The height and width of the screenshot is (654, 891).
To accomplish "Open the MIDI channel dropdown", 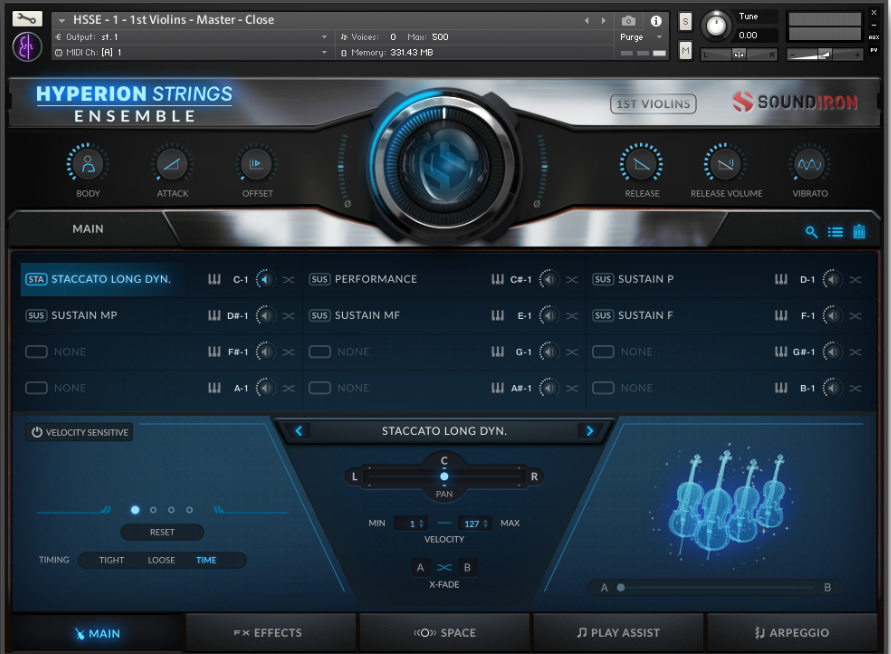I will [x=324, y=52].
